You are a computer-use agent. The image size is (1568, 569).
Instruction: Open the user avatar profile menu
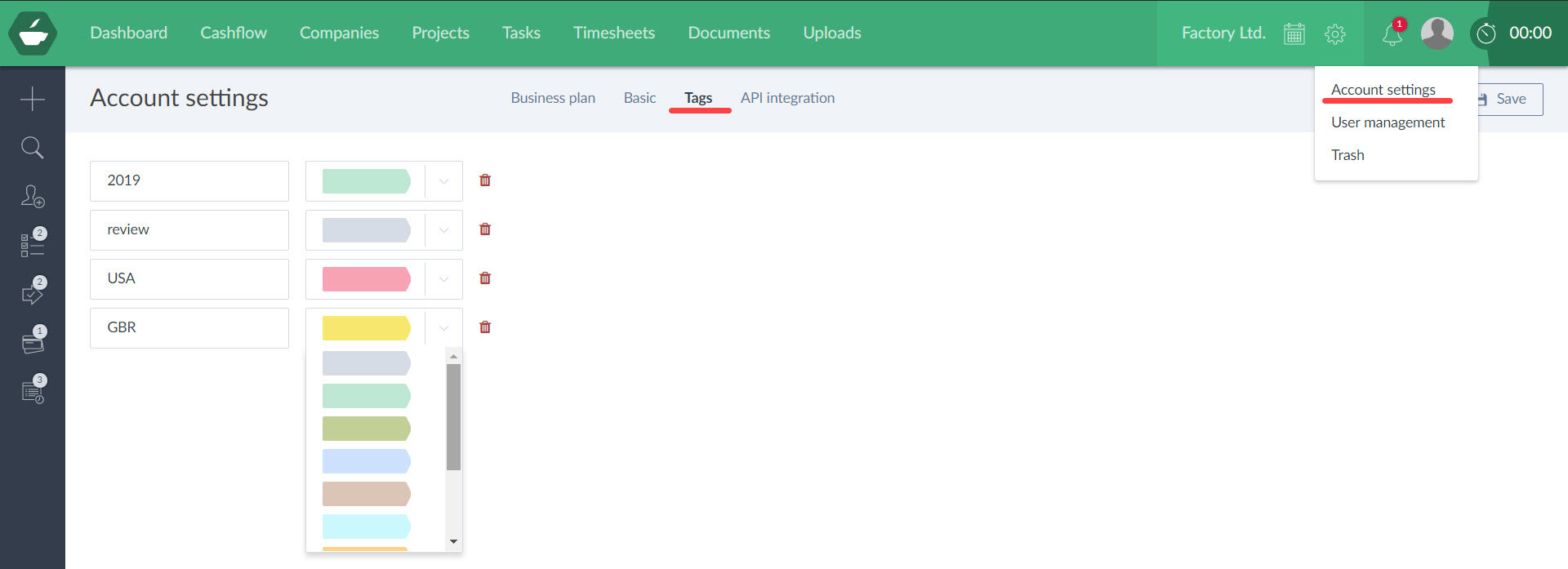(x=1437, y=33)
